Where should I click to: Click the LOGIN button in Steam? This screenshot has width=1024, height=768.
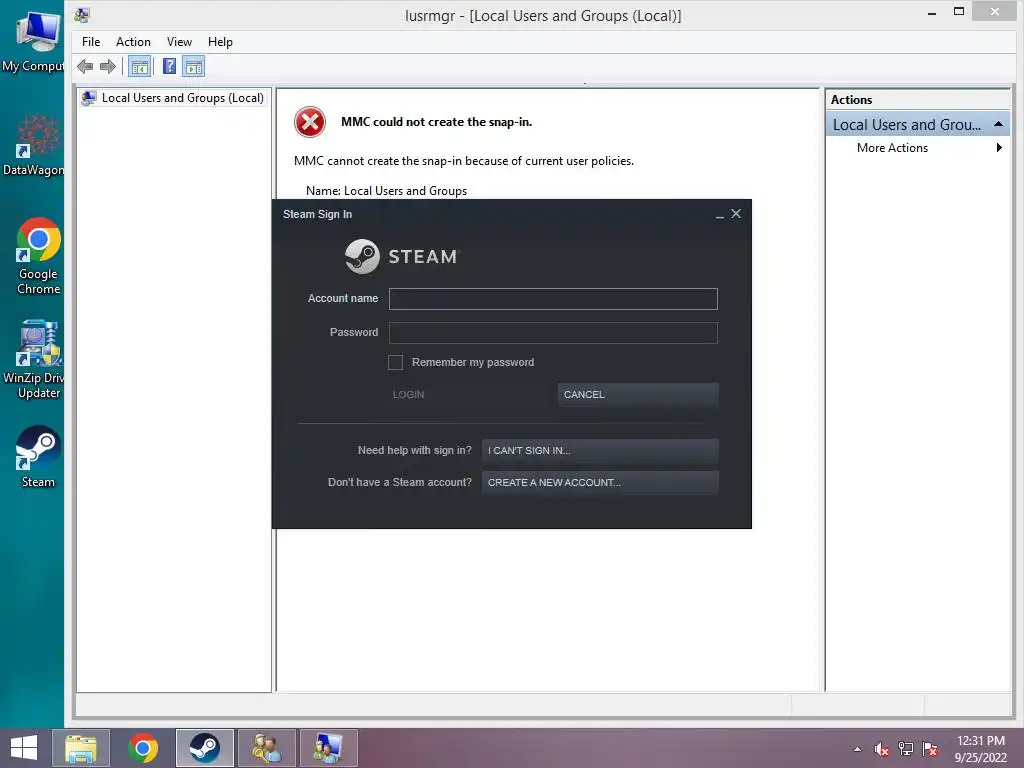(468, 394)
